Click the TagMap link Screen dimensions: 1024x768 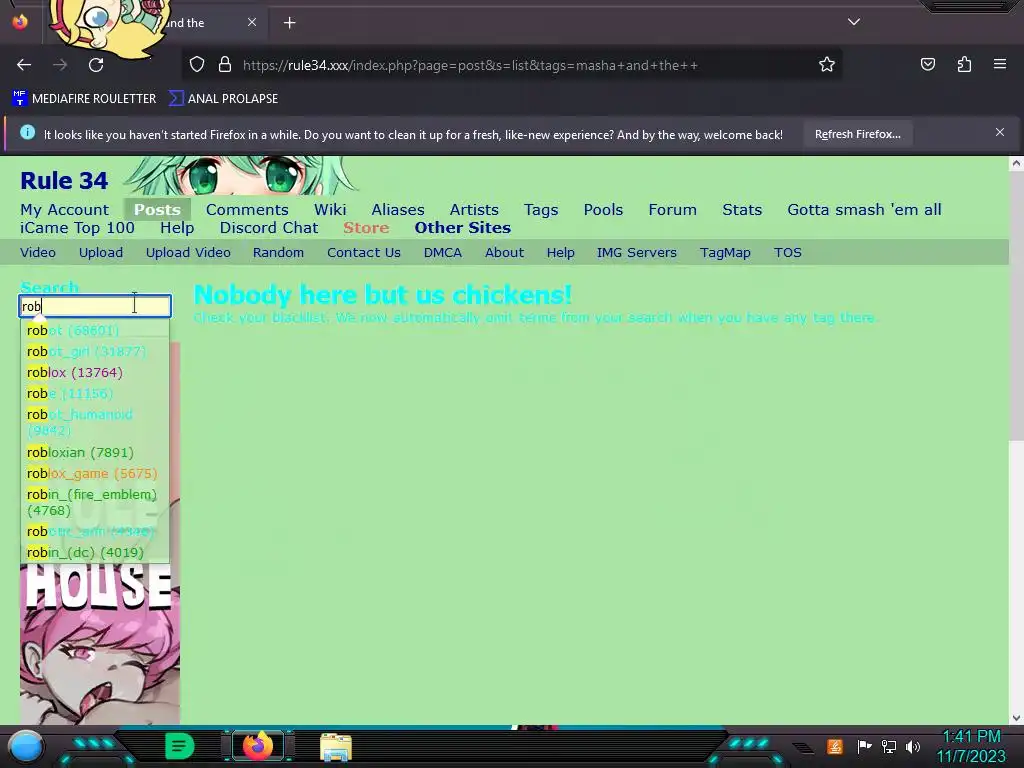click(725, 253)
